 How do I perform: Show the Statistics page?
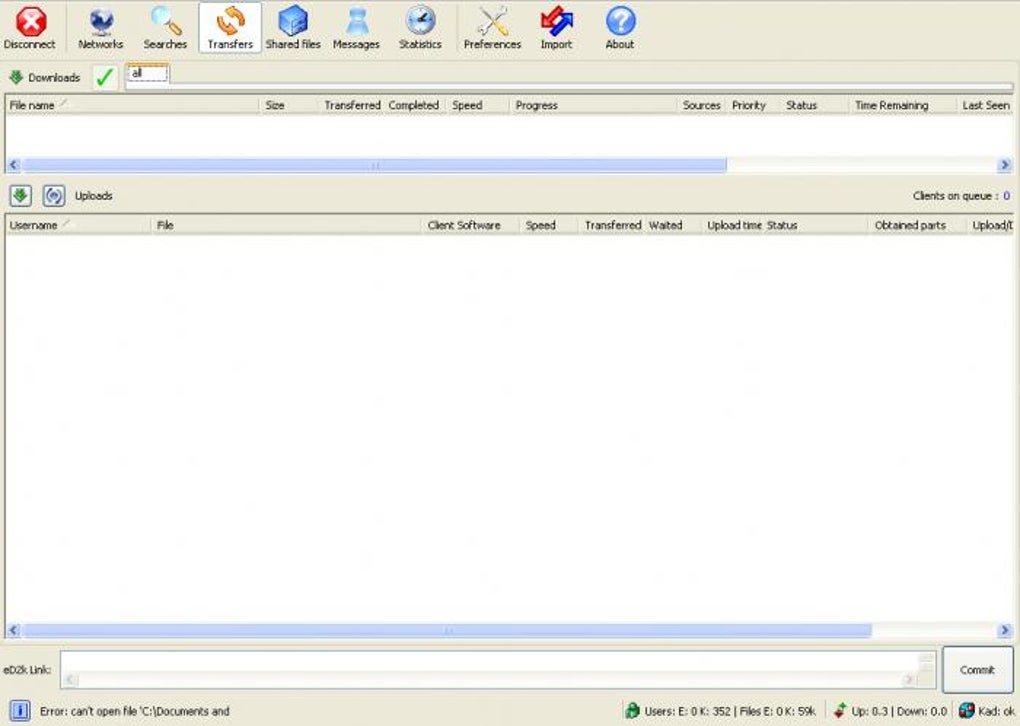(x=420, y=28)
